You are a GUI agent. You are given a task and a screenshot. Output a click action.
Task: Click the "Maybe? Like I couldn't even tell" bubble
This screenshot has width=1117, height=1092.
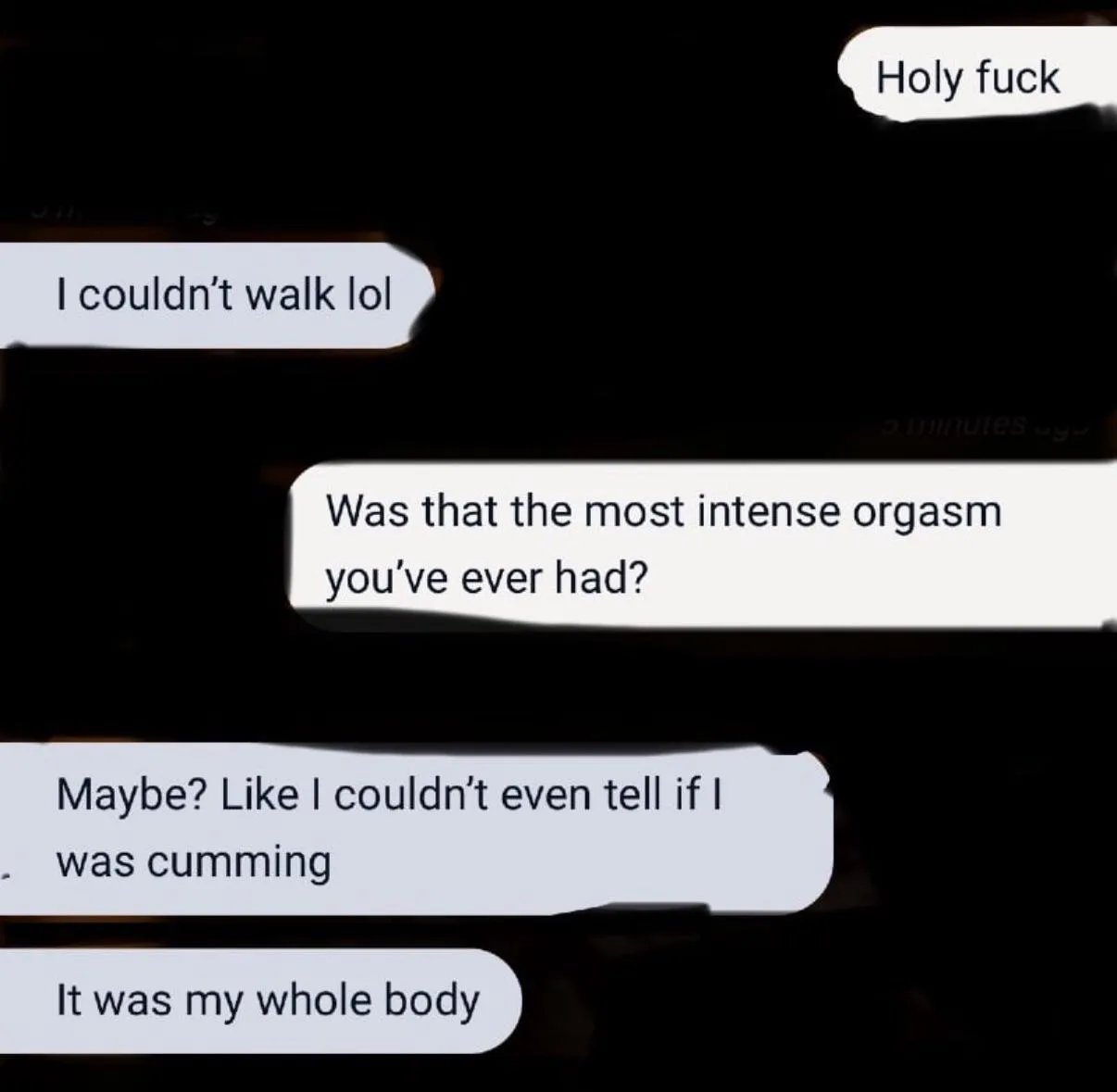coord(415,828)
